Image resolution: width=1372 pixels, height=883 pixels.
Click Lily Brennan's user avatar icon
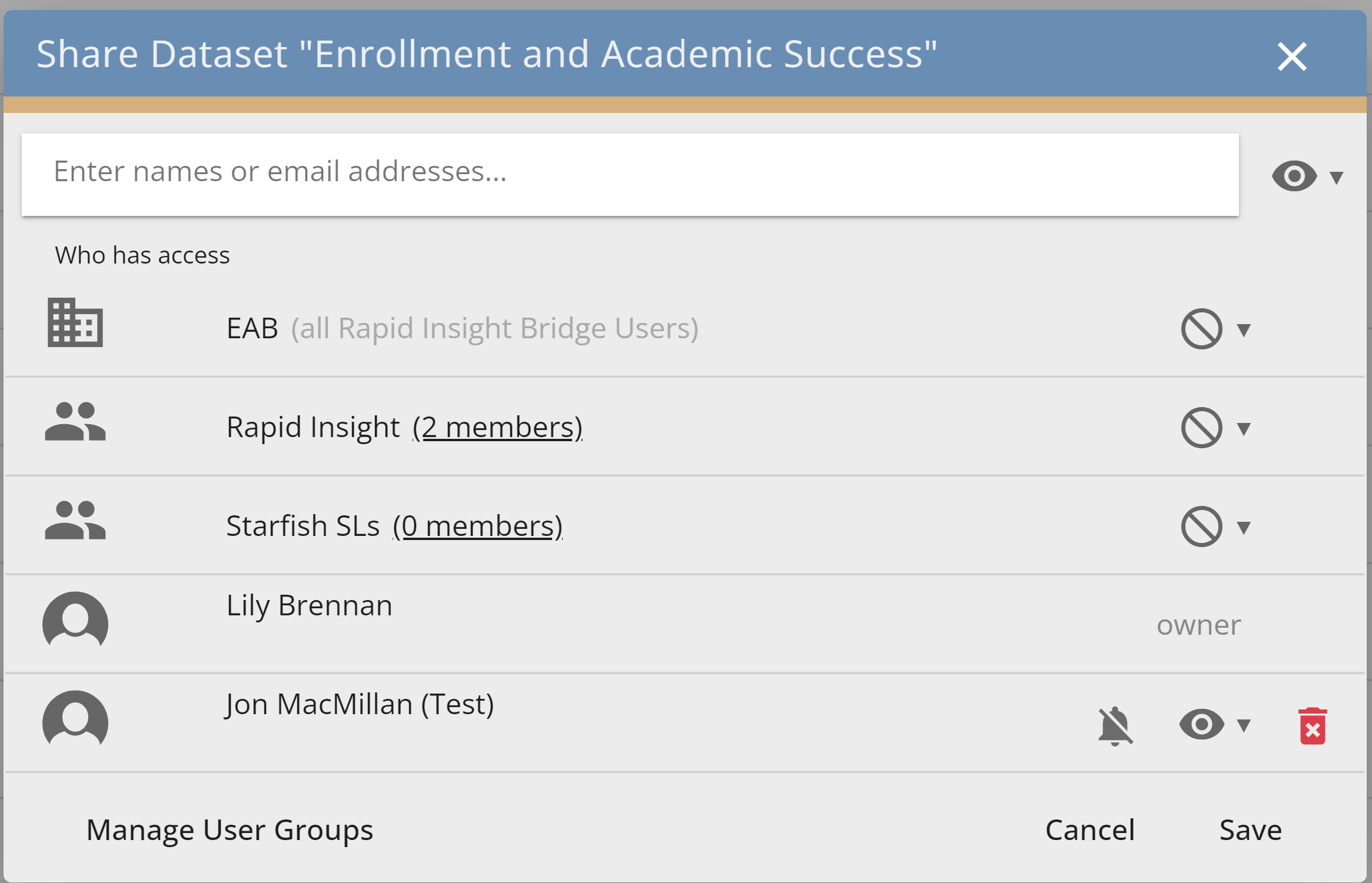click(75, 621)
